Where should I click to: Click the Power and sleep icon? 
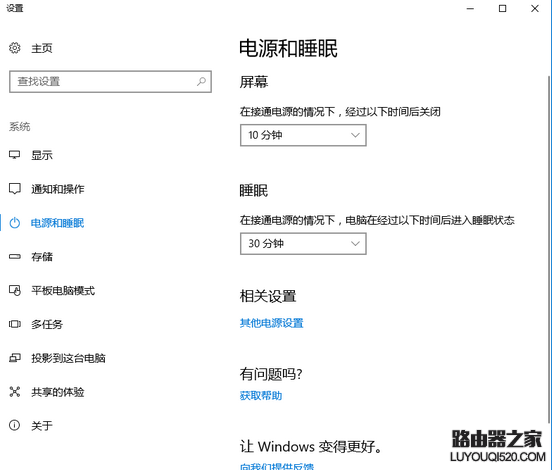pyautogui.click(x=14, y=223)
